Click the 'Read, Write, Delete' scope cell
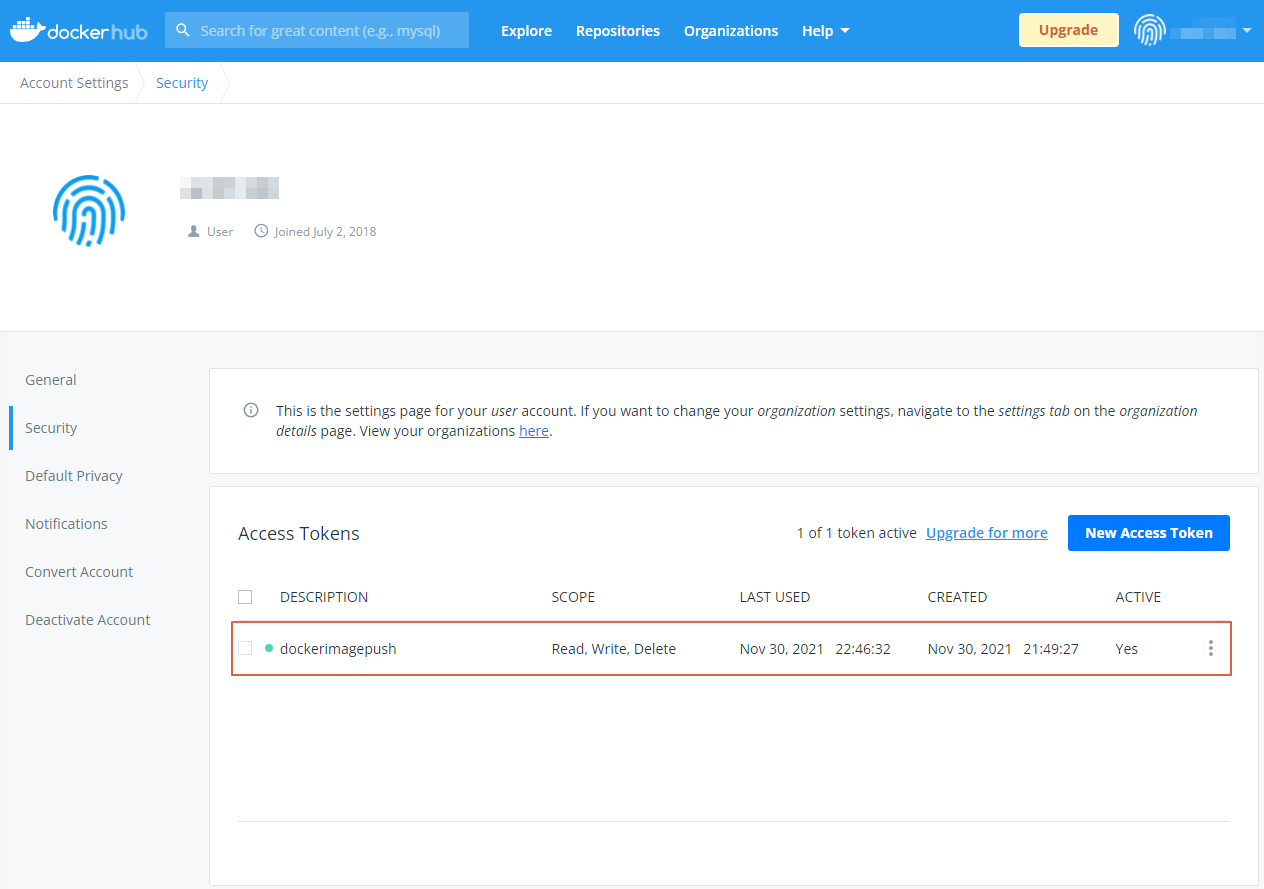The width and height of the screenshot is (1264, 889). 614,649
